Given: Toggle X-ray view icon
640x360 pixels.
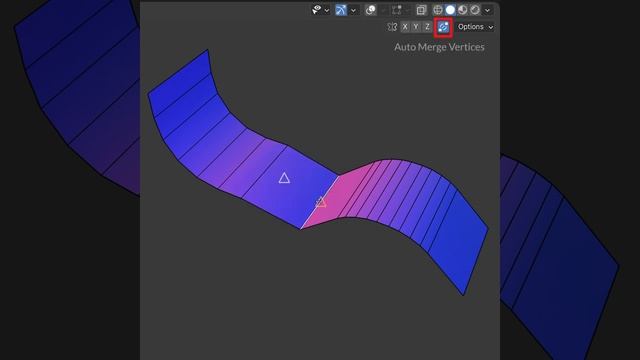Looking at the screenshot, I should (x=421, y=10).
